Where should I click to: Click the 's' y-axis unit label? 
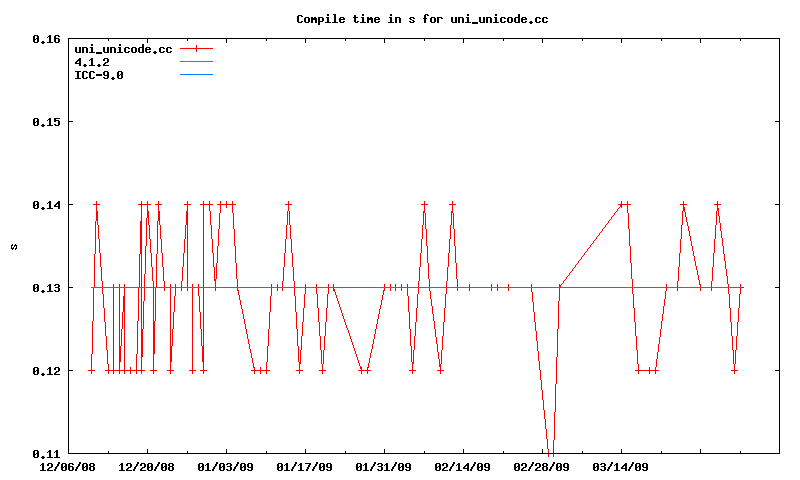tap(12, 246)
